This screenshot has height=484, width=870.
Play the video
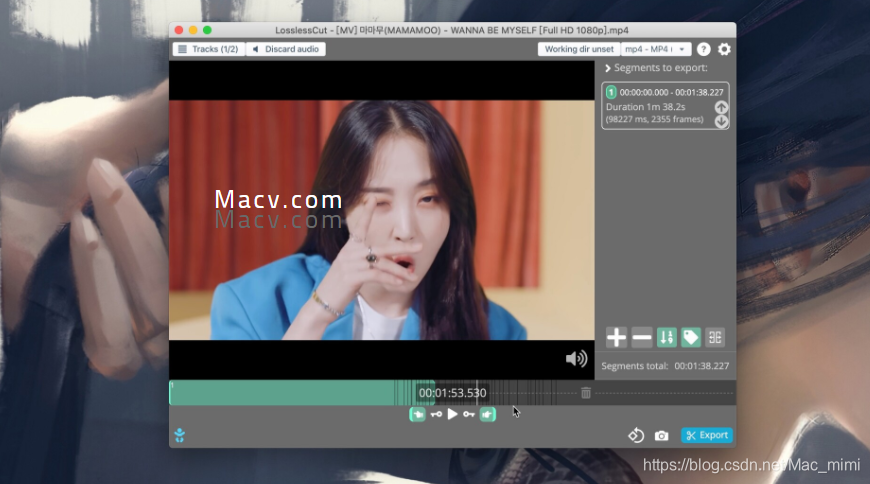pos(452,414)
